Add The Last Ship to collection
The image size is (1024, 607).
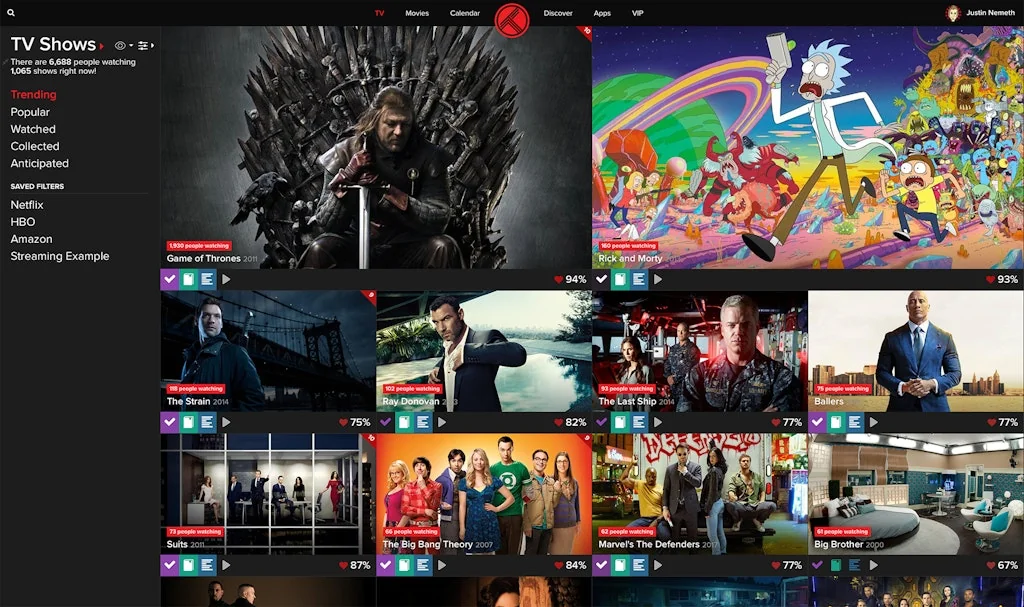tap(620, 422)
